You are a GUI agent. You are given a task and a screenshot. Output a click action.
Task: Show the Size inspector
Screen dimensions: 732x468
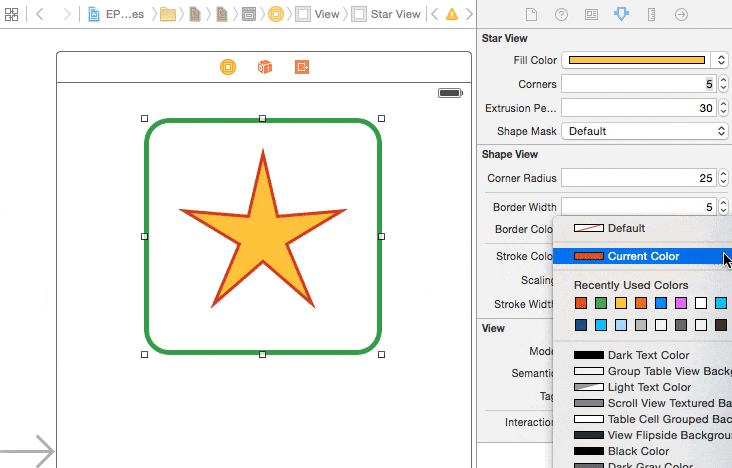point(651,14)
